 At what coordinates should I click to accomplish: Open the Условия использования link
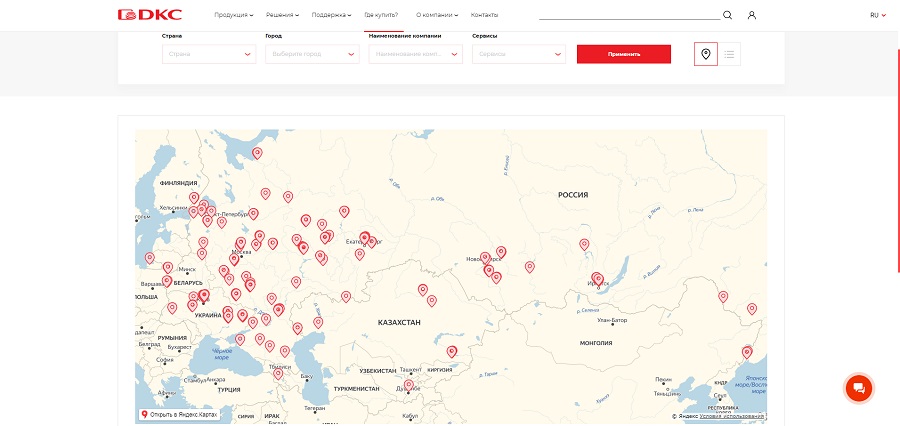732,416
